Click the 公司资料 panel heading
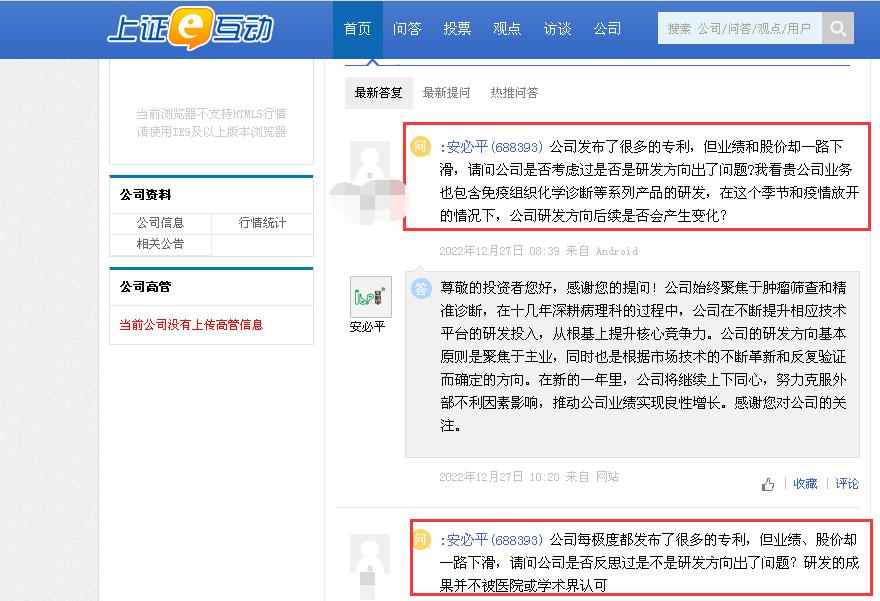The image size is (880, 601). pos(145,195)
